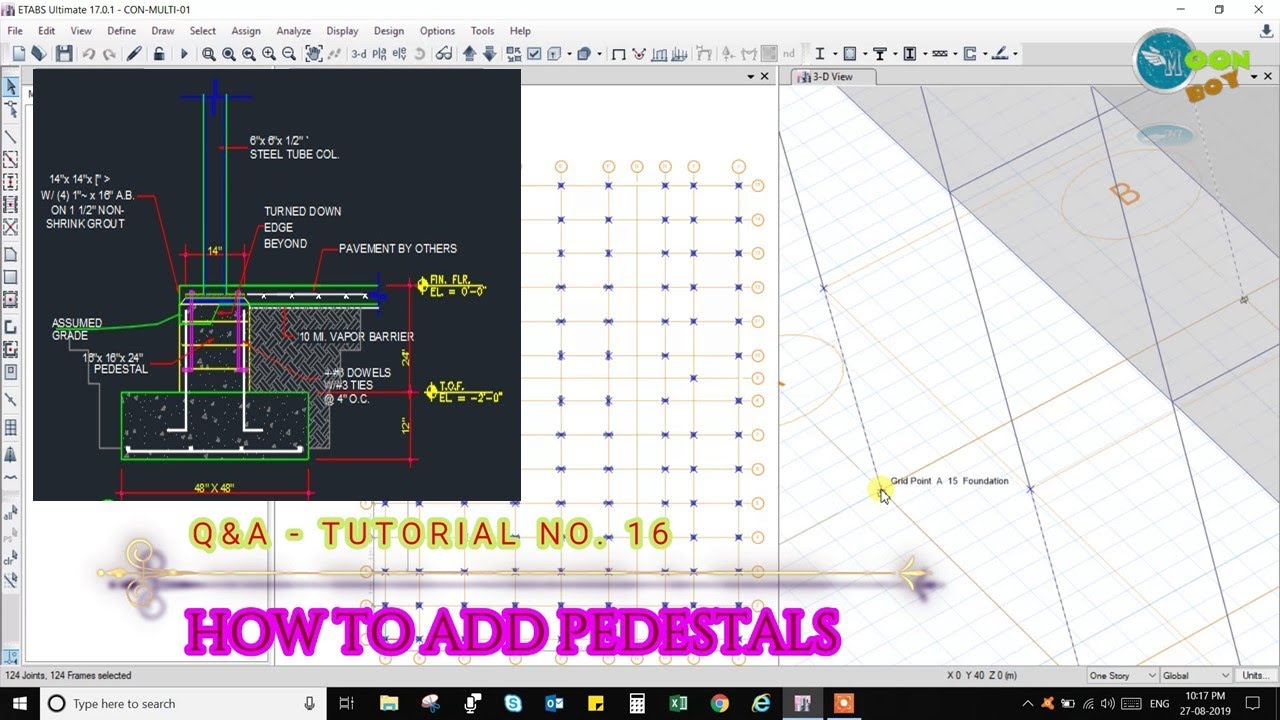Open Excel from the taskbar
Image resolution: width=1280 pixels, height=720 pixels.
[x=678, y=704]
